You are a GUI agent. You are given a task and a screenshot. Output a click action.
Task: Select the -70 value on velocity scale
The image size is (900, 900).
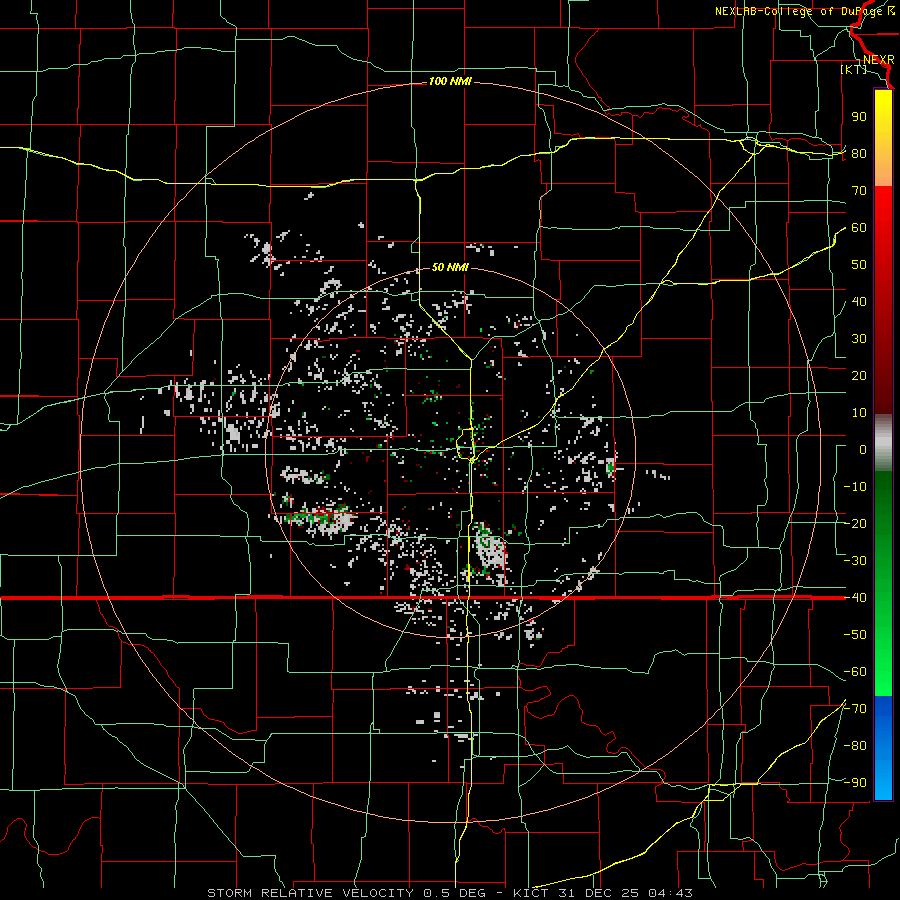(855, 709)
